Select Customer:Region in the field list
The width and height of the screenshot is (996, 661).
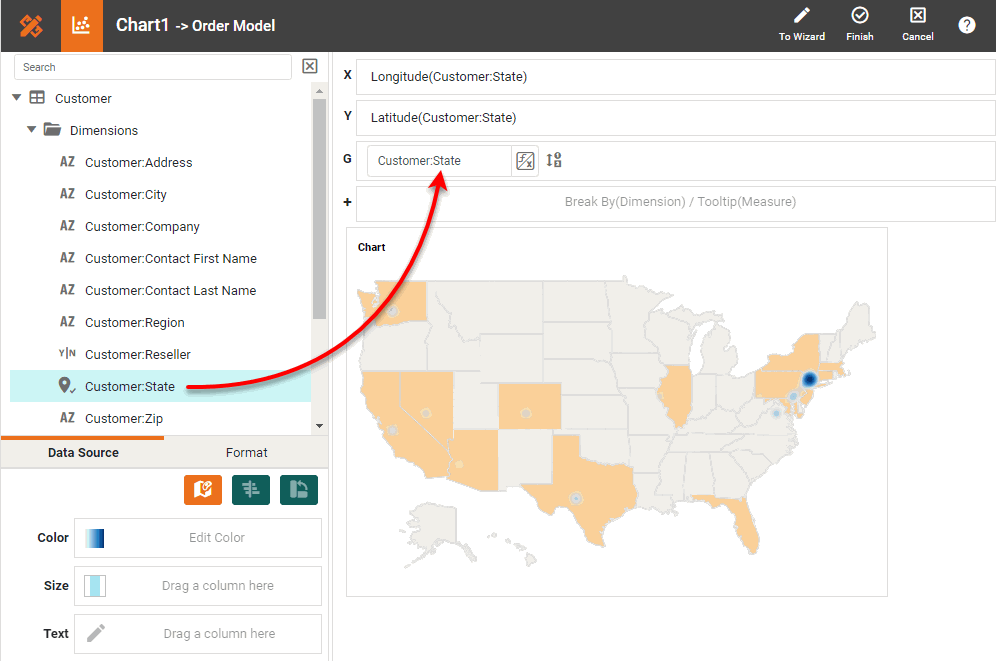click(x=137, y=322)
